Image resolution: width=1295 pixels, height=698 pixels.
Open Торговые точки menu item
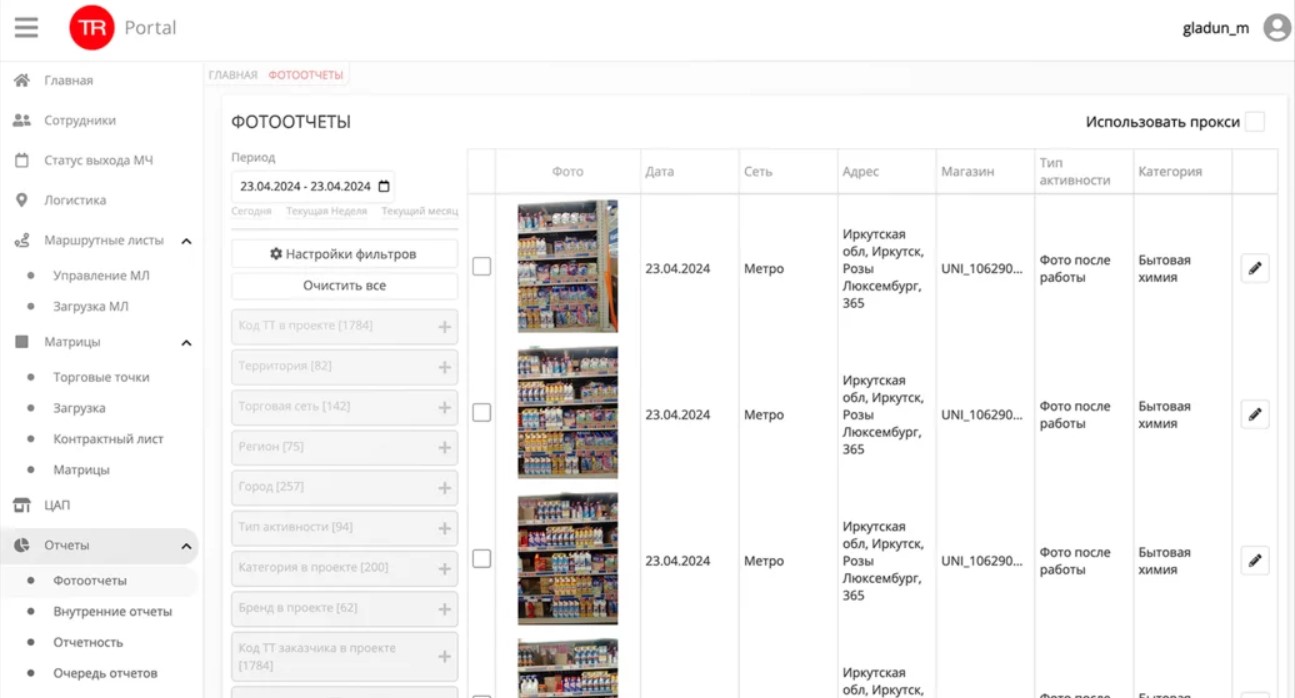click(101, 377)
